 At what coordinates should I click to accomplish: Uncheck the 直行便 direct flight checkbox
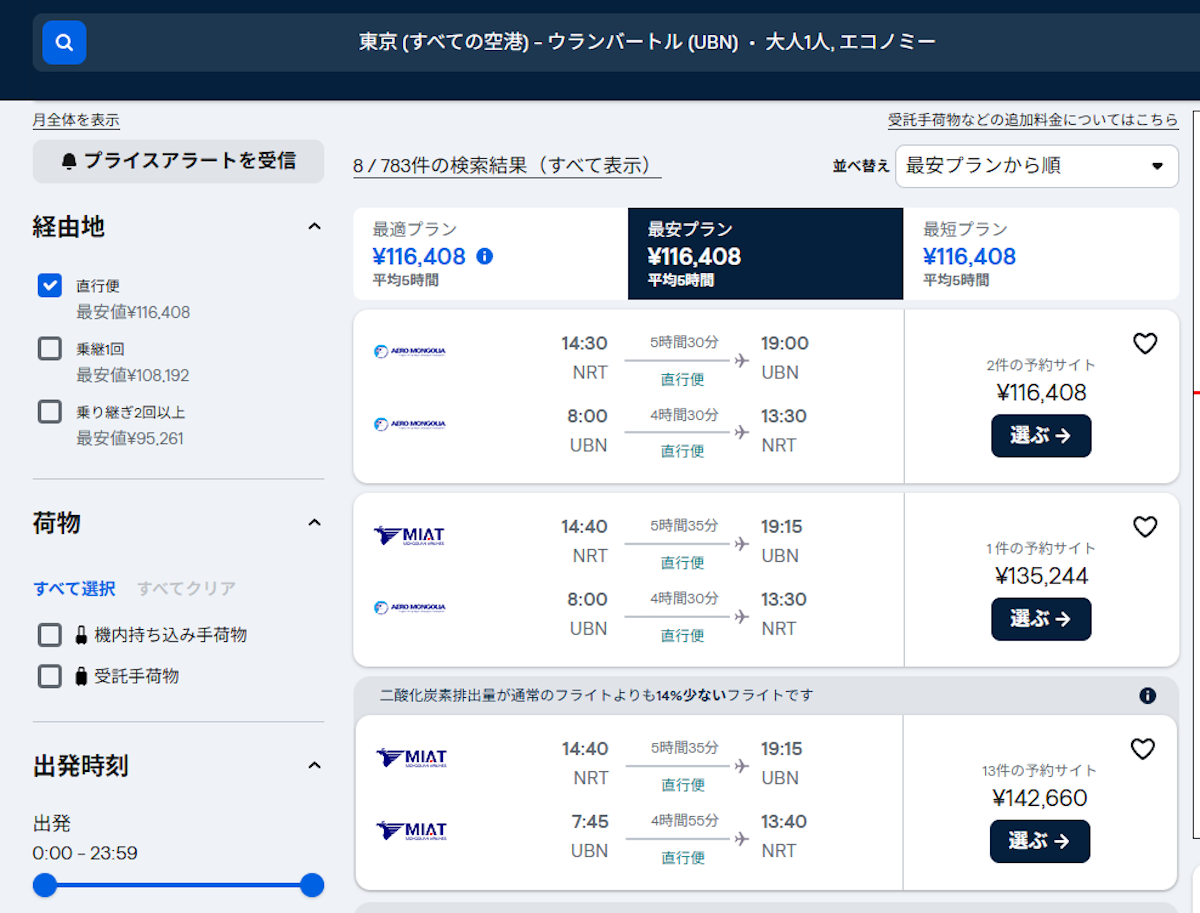[50, 286]
